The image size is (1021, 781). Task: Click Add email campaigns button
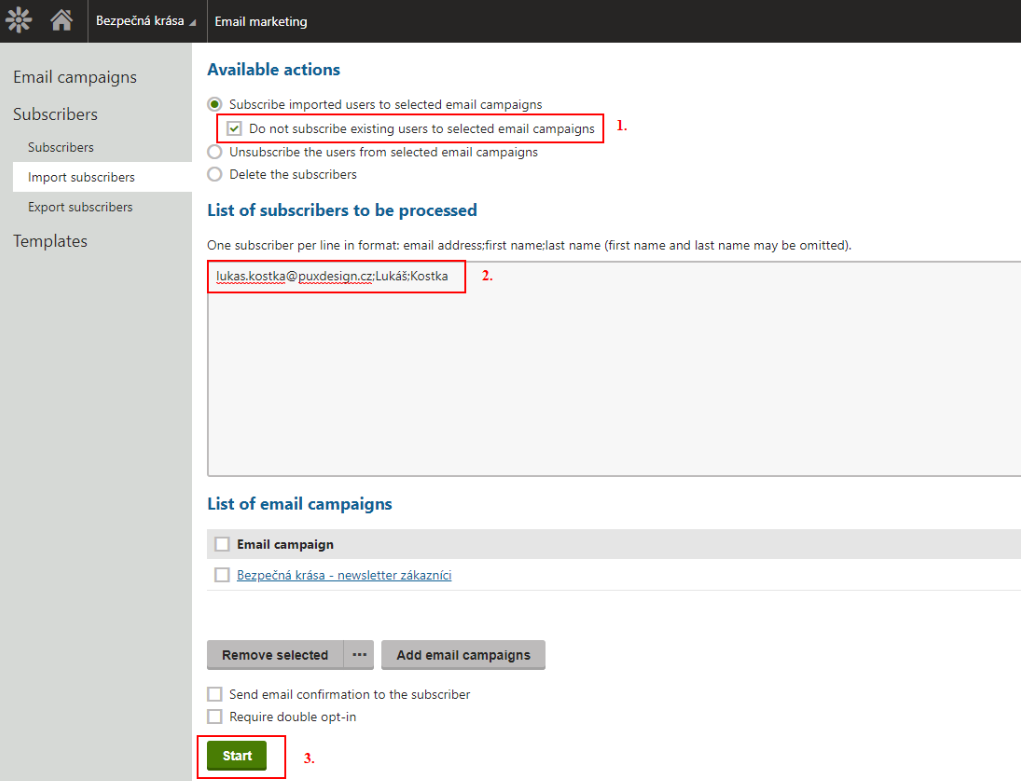point(463,655)
